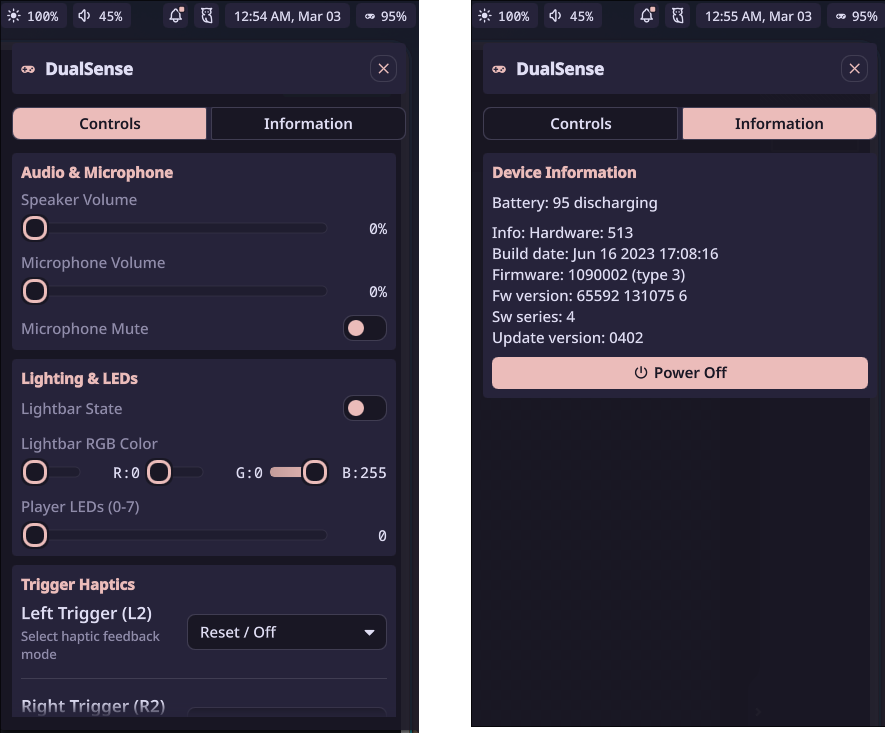Click volume speaker icon in right panel bar
Viewport: 885px width, 733px height.
[x=555, y=16]
